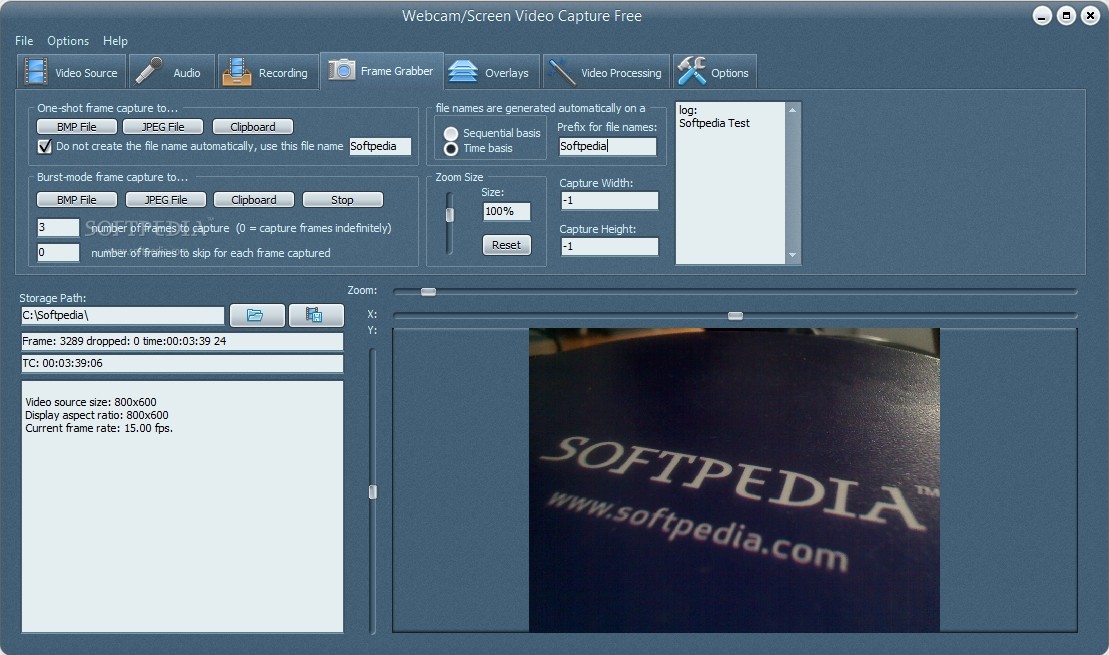Close the application window

pos(1090,16)
